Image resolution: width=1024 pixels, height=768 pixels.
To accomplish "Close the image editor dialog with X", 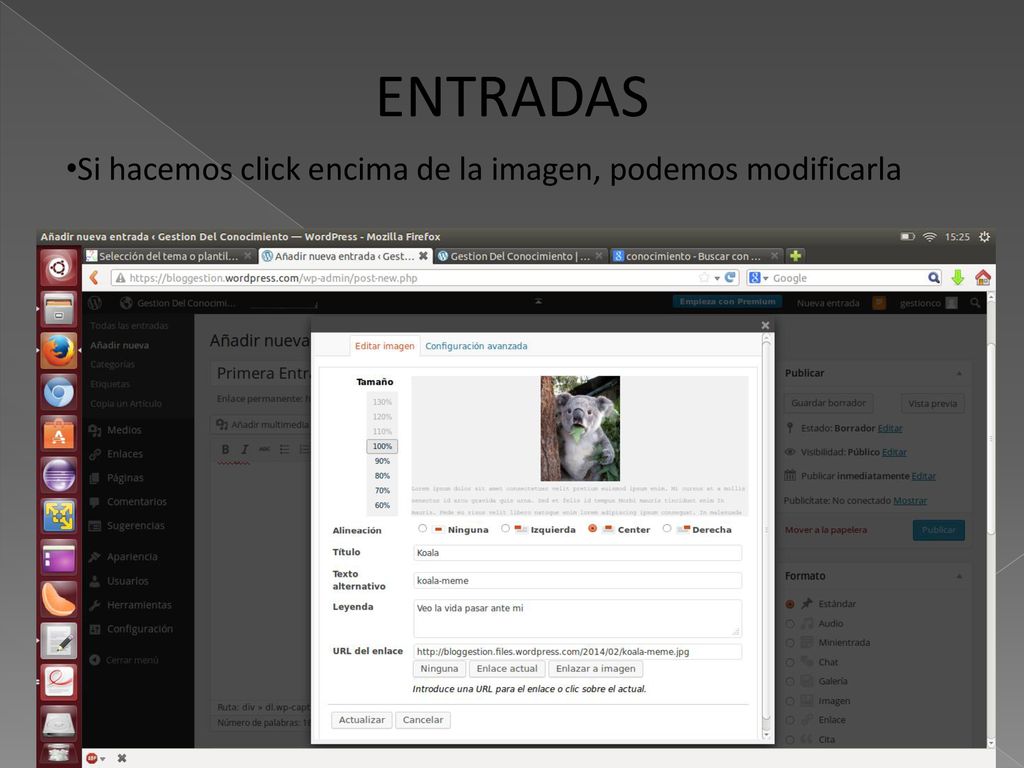I will tap(765, 325).
